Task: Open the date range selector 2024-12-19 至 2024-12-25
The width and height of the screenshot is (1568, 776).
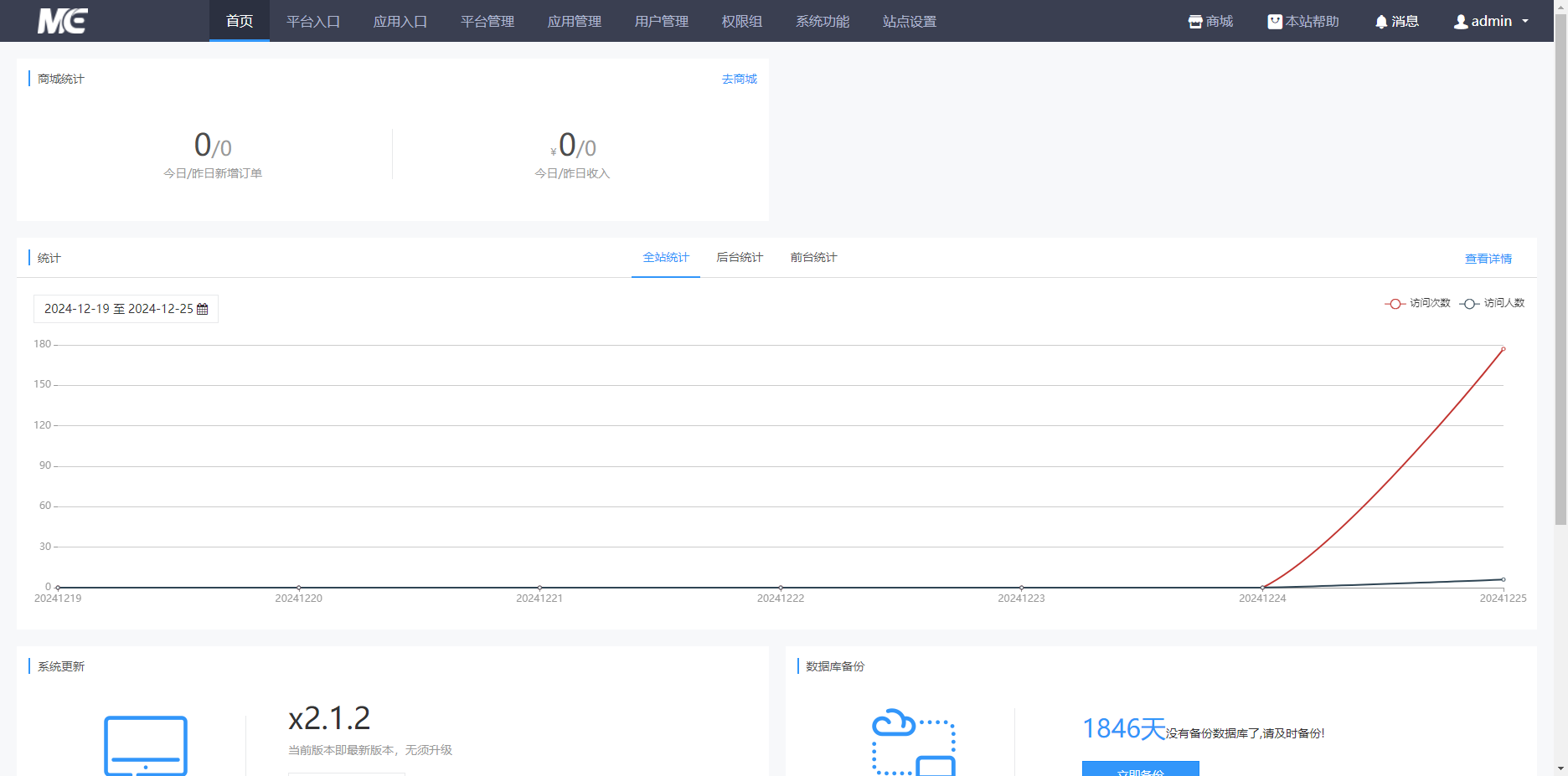Action: coord(117,308)
